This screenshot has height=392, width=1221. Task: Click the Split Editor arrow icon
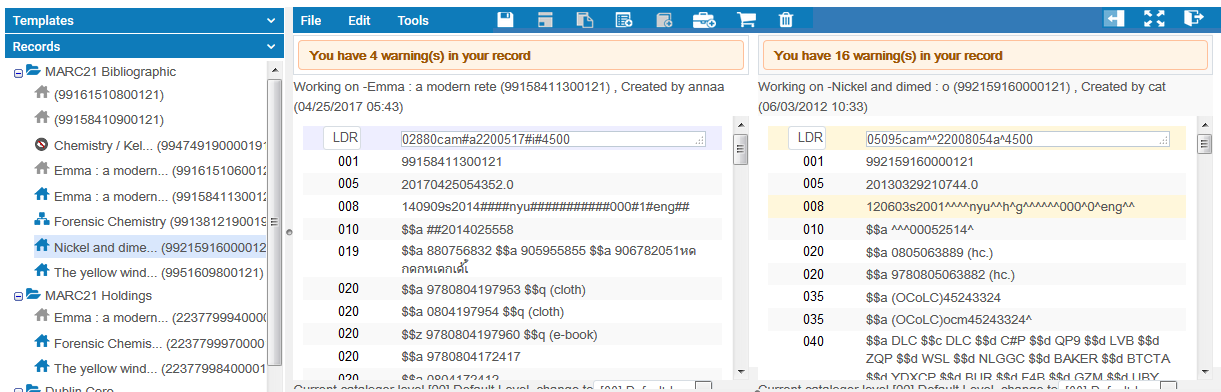click(1115, 18)
